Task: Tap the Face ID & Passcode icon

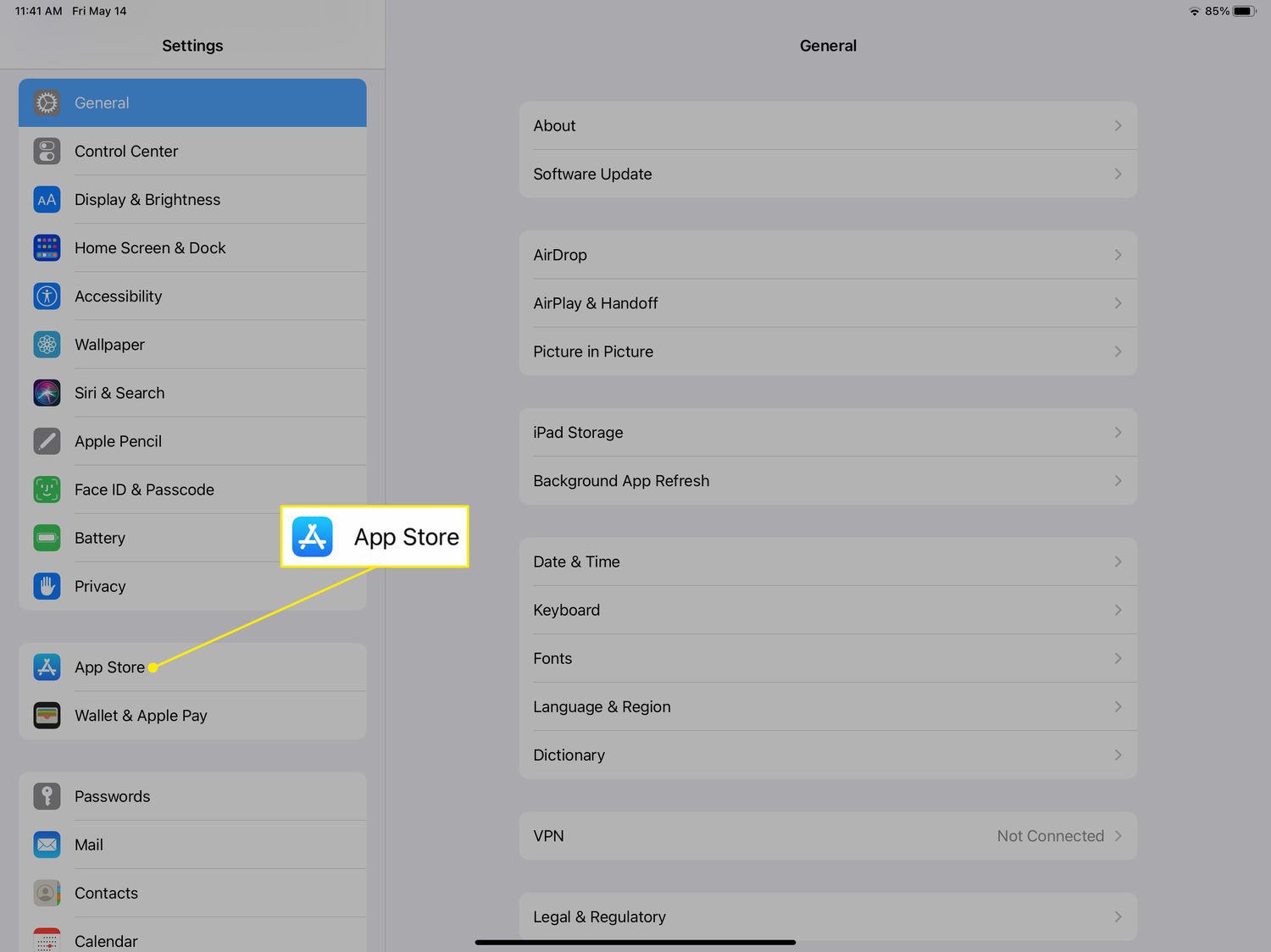Action: [47, 490]
